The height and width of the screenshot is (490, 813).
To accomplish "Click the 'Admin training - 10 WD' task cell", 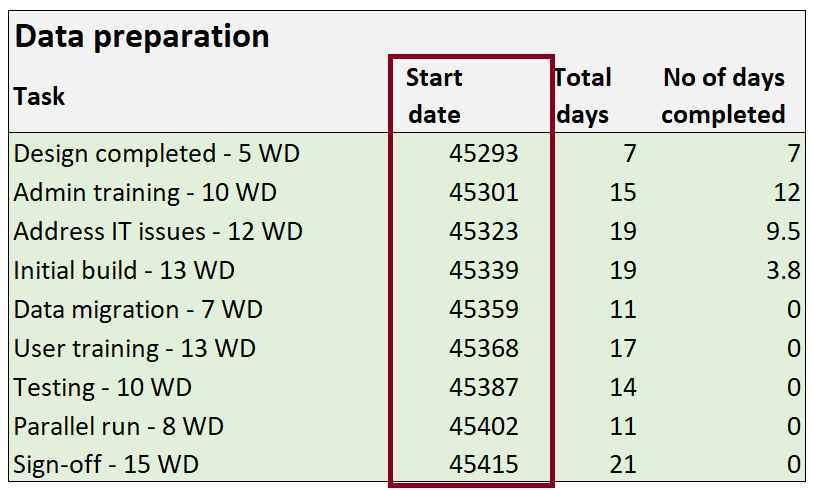I will click(145, 192).
